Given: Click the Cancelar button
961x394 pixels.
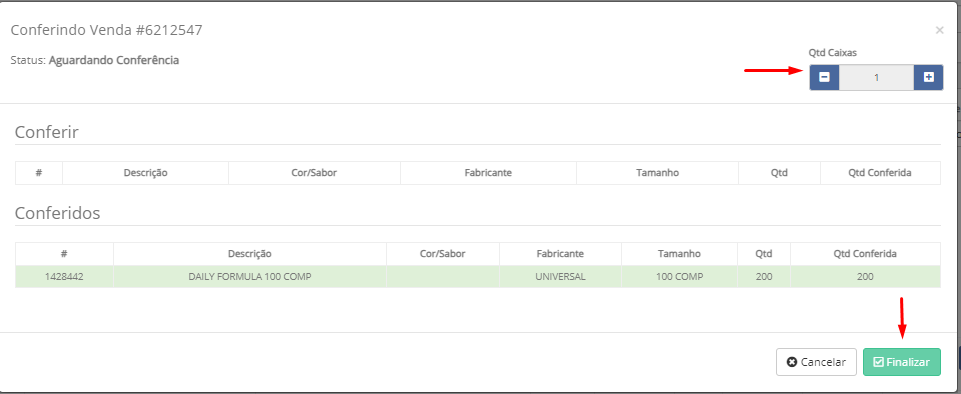Looking at the screenshot, I should coord(816,362).
